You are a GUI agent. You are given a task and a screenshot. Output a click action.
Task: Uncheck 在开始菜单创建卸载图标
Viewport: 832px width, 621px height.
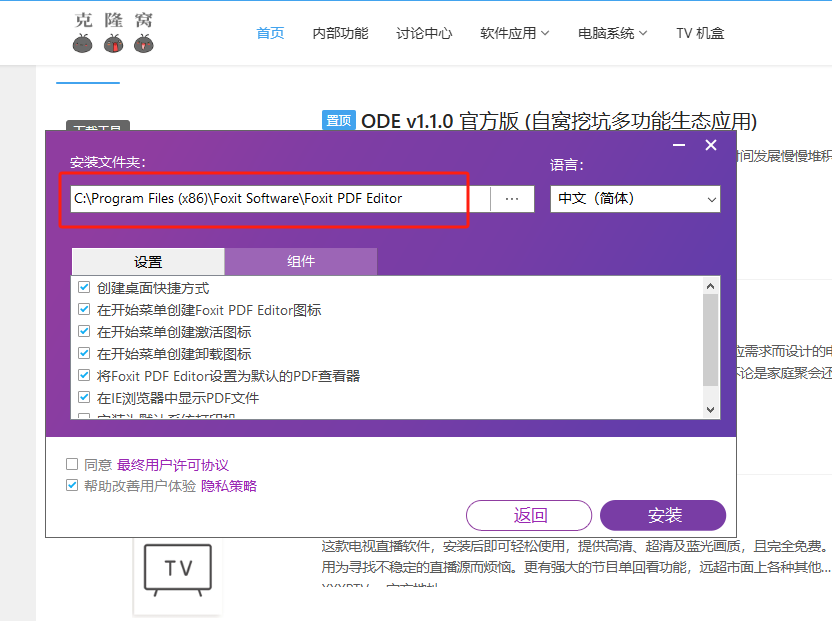coord(84,353)
